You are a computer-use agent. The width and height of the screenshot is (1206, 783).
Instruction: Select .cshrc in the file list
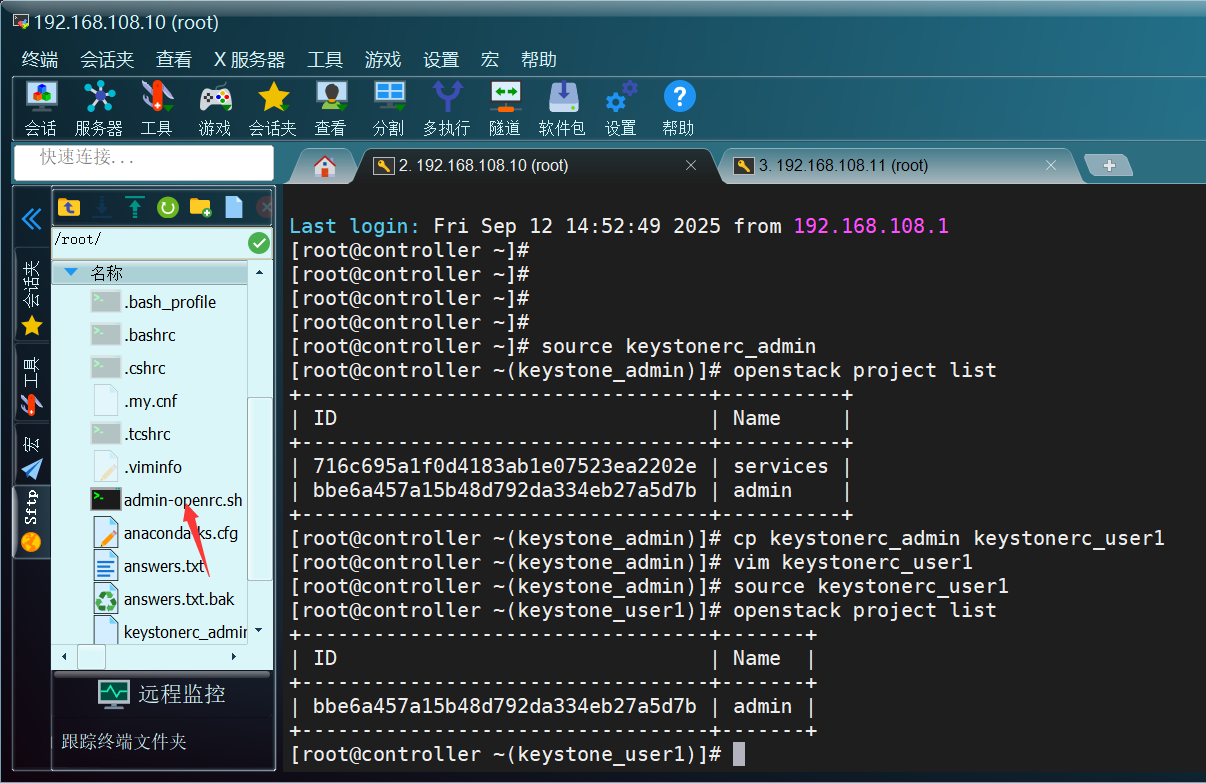(x=145, y=368)
